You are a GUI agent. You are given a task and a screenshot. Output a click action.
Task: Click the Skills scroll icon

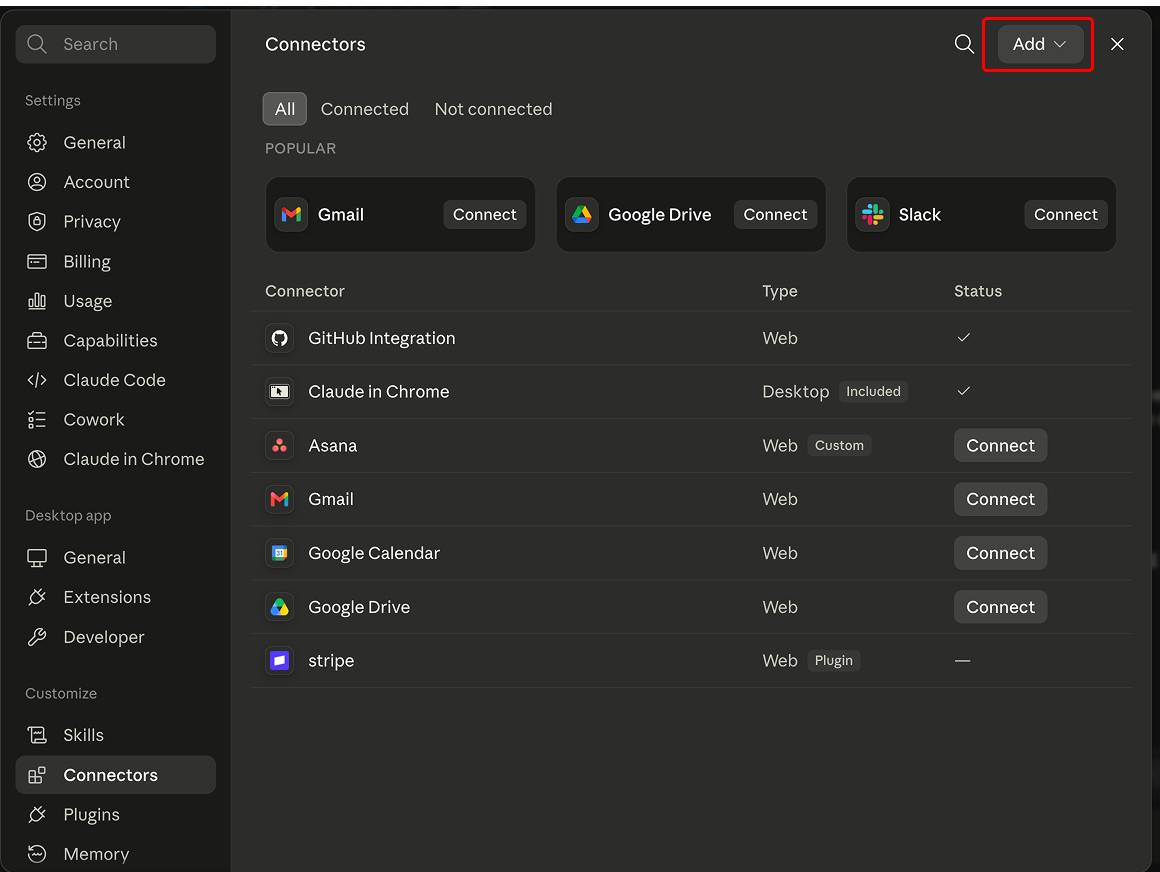coord(37,735)
